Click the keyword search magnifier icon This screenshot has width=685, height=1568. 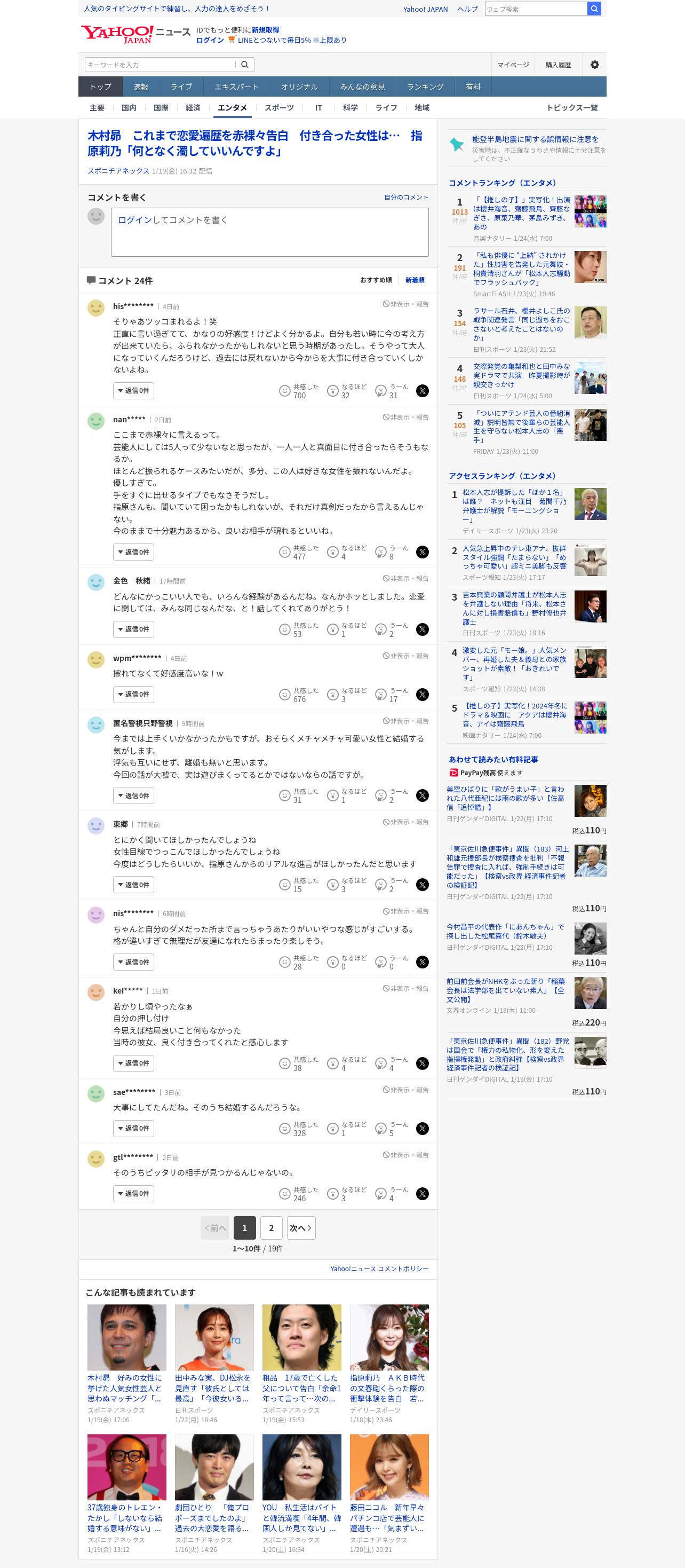pyautogui.click(x=244, y=65)
